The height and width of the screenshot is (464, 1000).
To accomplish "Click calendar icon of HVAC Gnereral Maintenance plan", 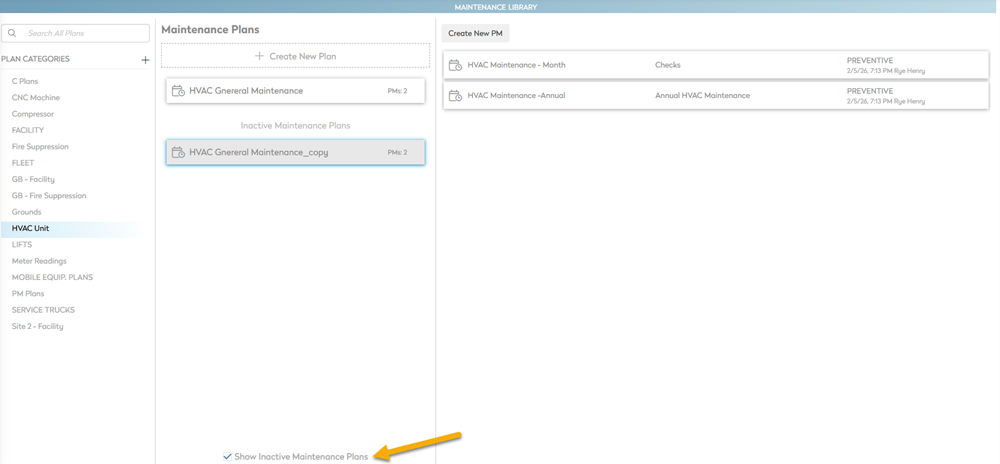I will (178, 91).
